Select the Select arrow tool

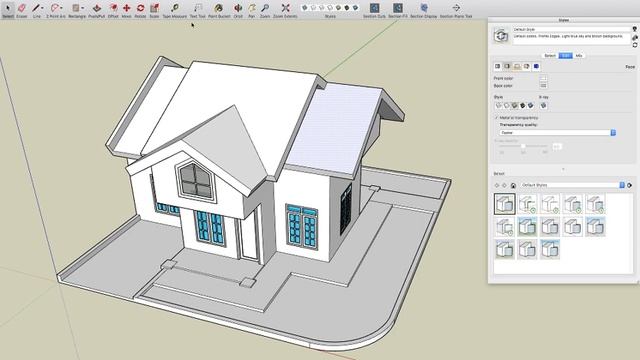(8, 8)
